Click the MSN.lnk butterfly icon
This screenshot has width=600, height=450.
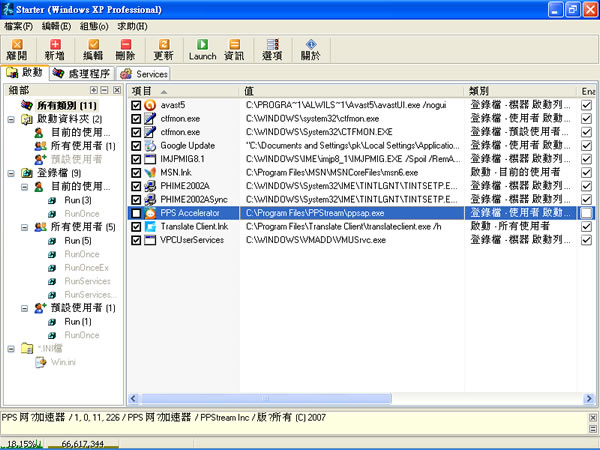(150, 173)
